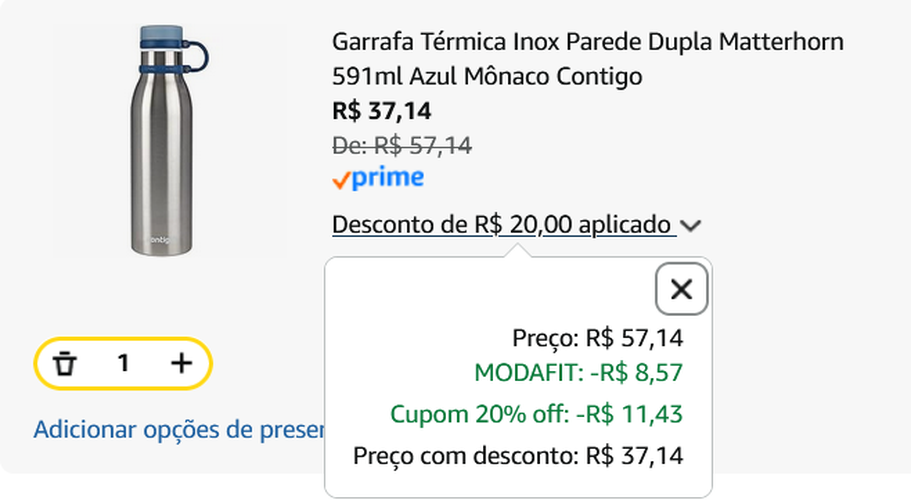The width and height of the screenshot is (911, 500).
Task: Delete the item with the trash icon
Action: click(x=66, y=363)
